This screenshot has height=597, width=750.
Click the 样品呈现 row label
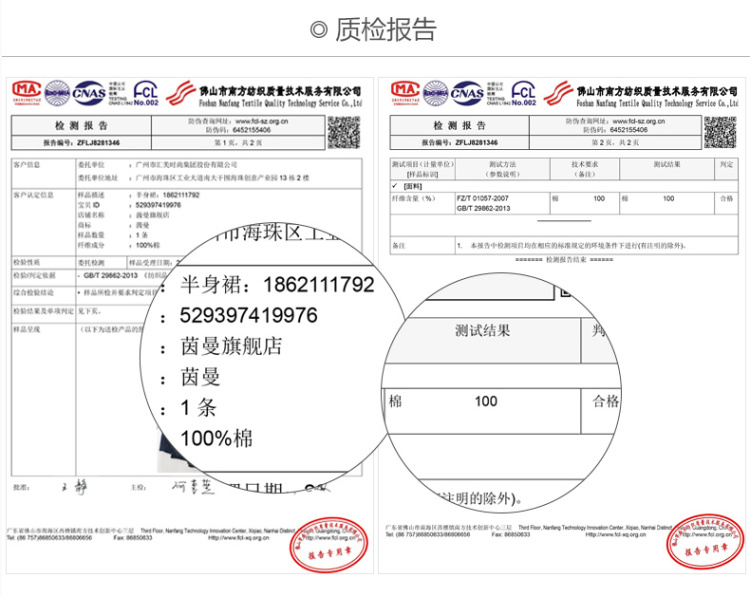[27, 330]
